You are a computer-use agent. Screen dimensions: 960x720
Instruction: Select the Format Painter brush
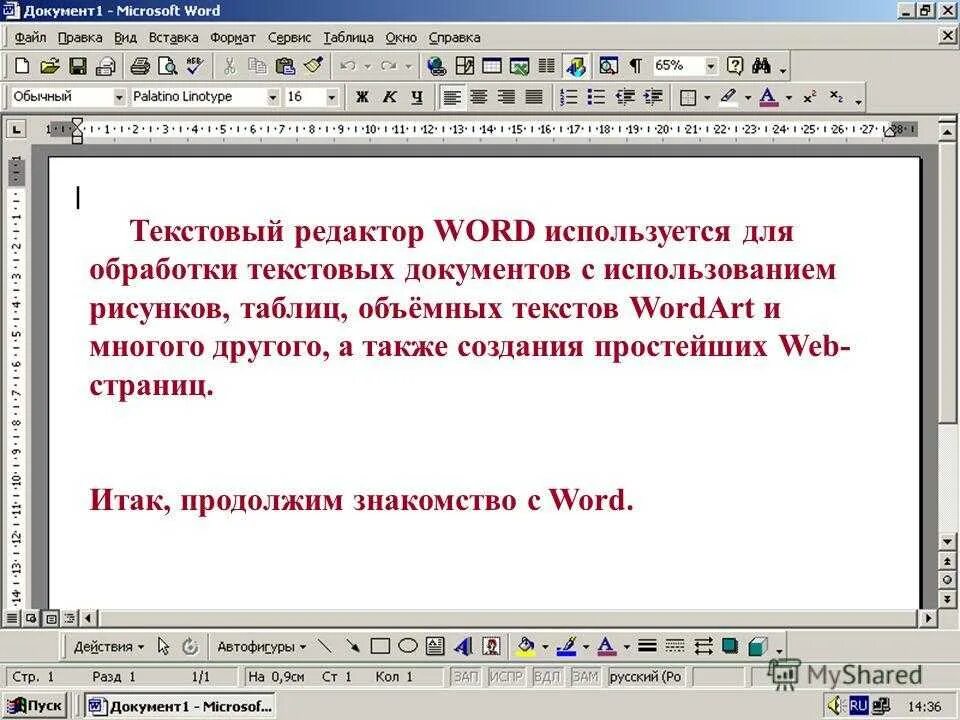point(313,66)
